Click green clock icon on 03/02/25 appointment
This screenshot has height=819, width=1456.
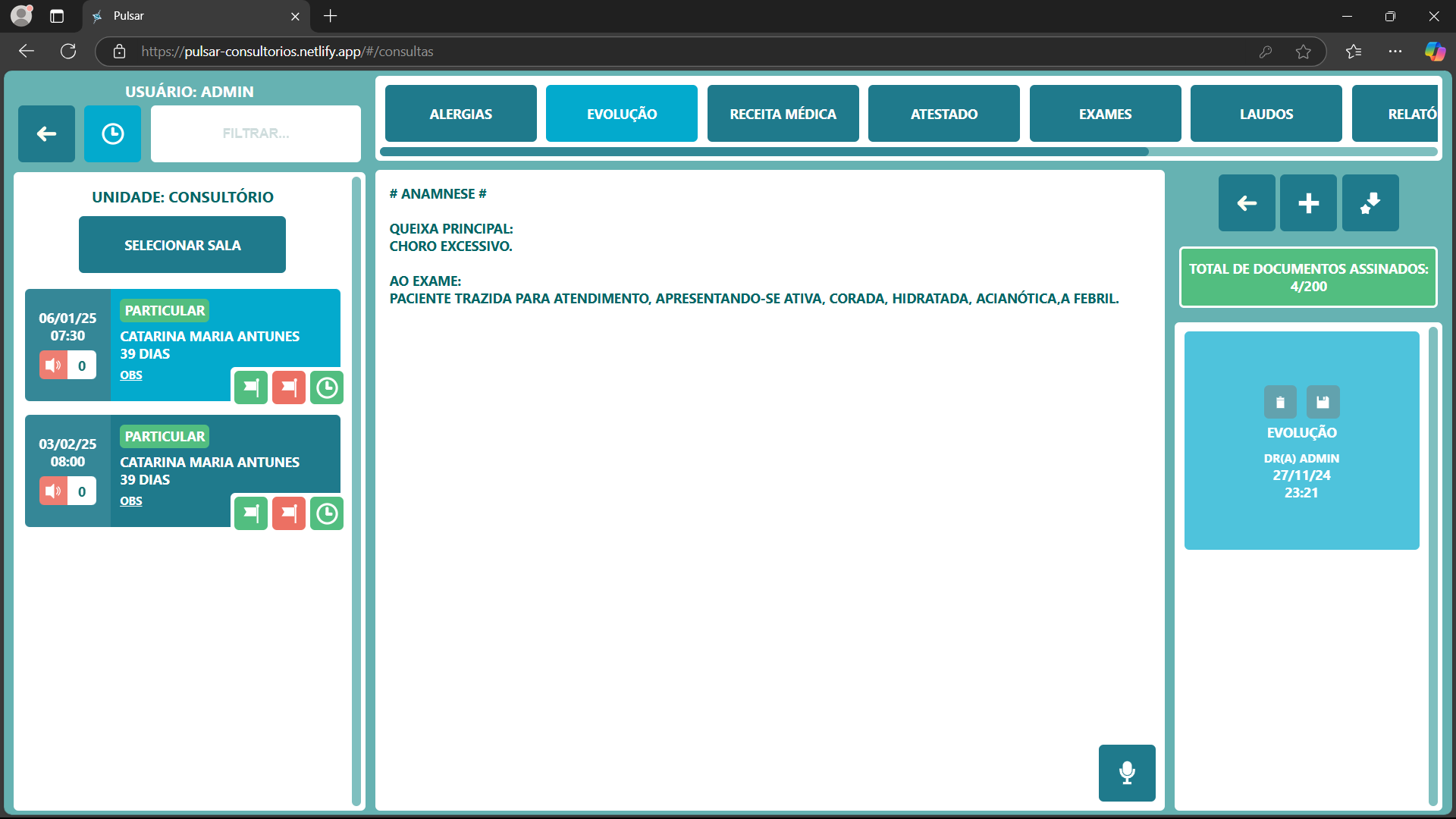click(x=327, y=513)
